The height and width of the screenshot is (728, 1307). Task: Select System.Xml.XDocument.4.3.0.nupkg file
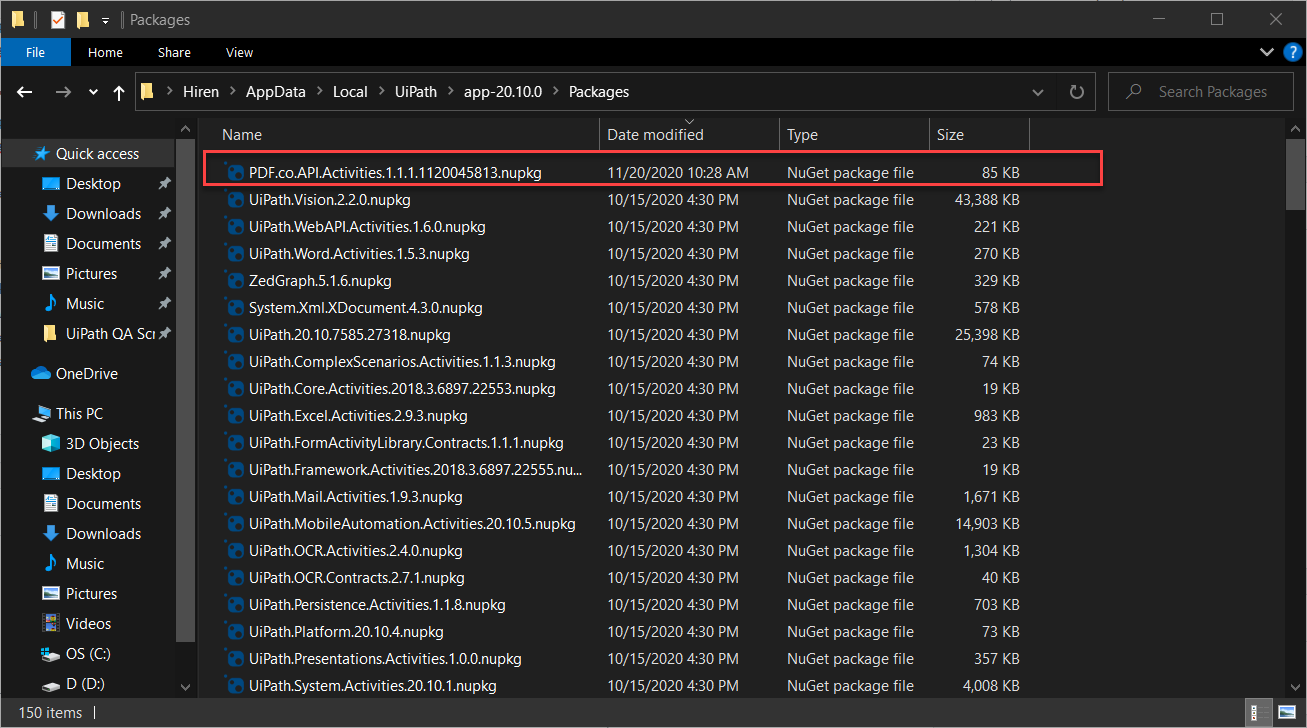click(366, 308)
